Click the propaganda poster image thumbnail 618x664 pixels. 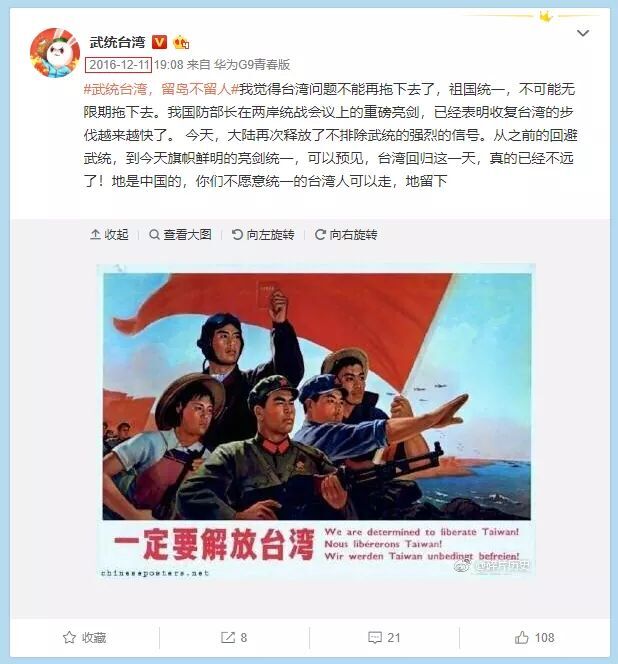click(316, 420)
